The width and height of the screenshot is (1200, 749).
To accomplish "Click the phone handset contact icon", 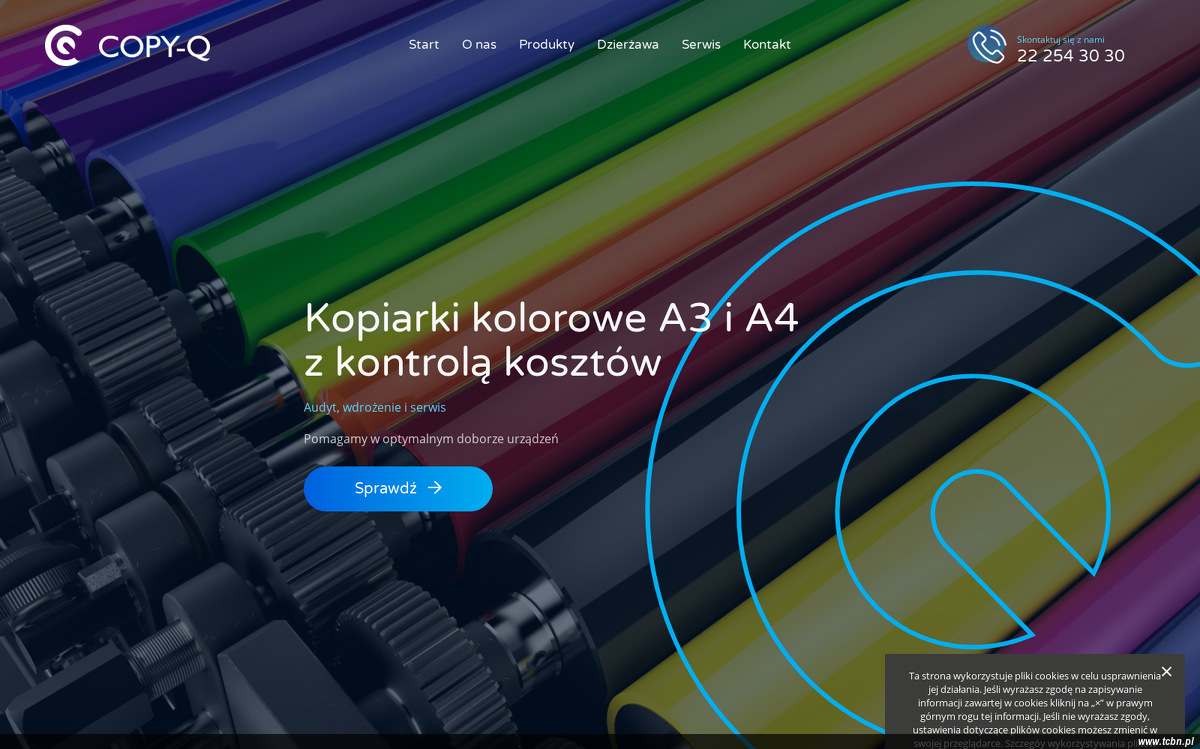I will point(987,45).
